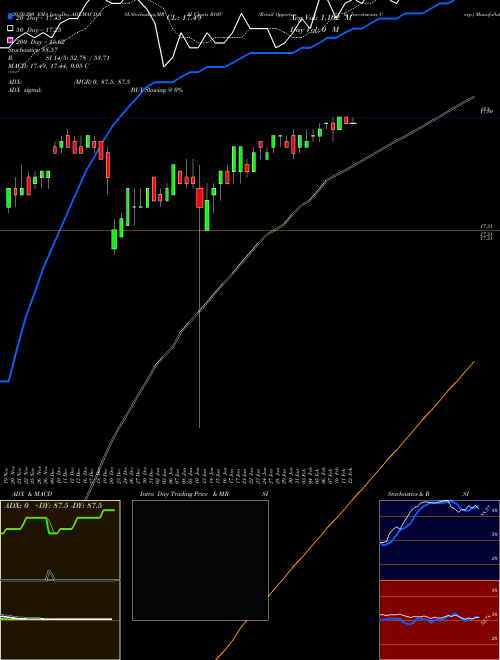Click the 'Day Vol: 0 M' label

315,30
